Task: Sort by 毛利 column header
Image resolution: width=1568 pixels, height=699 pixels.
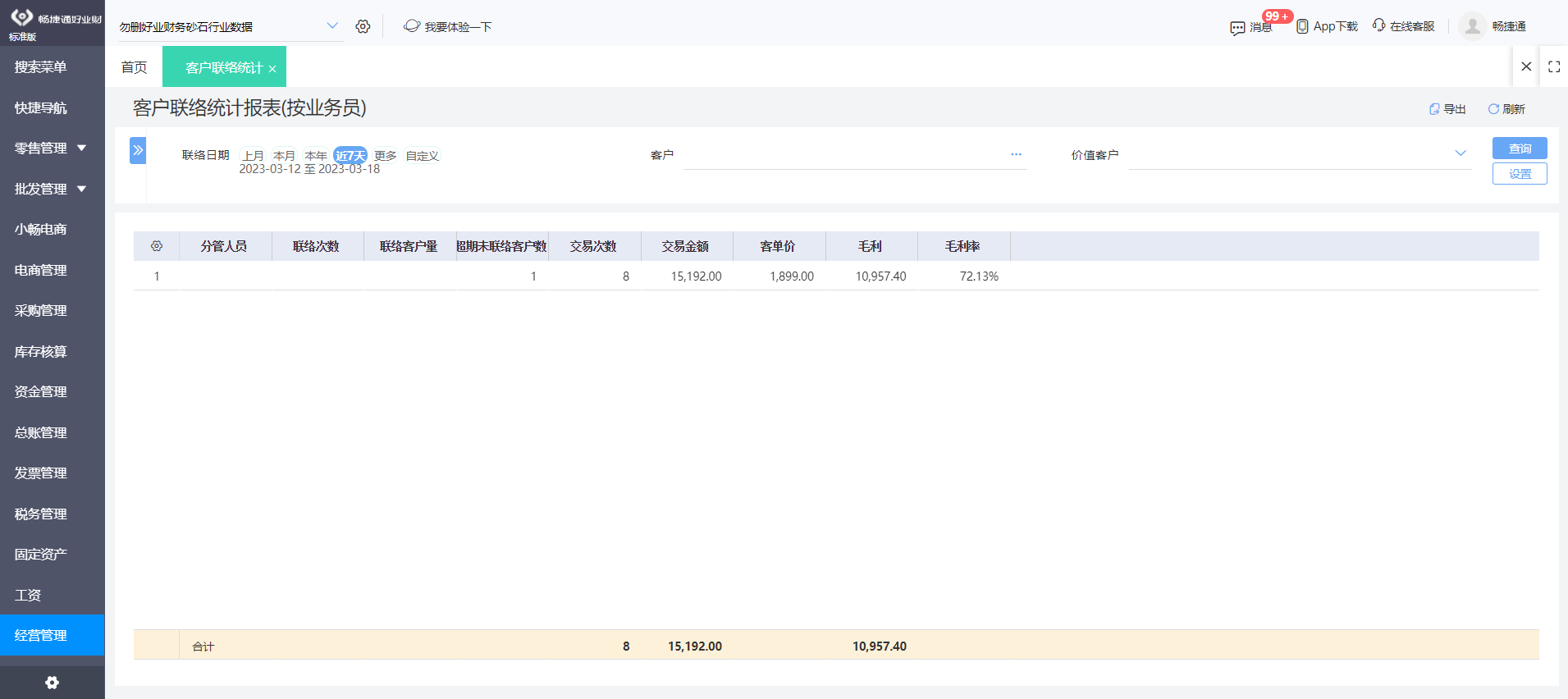Action: [870, 246]
